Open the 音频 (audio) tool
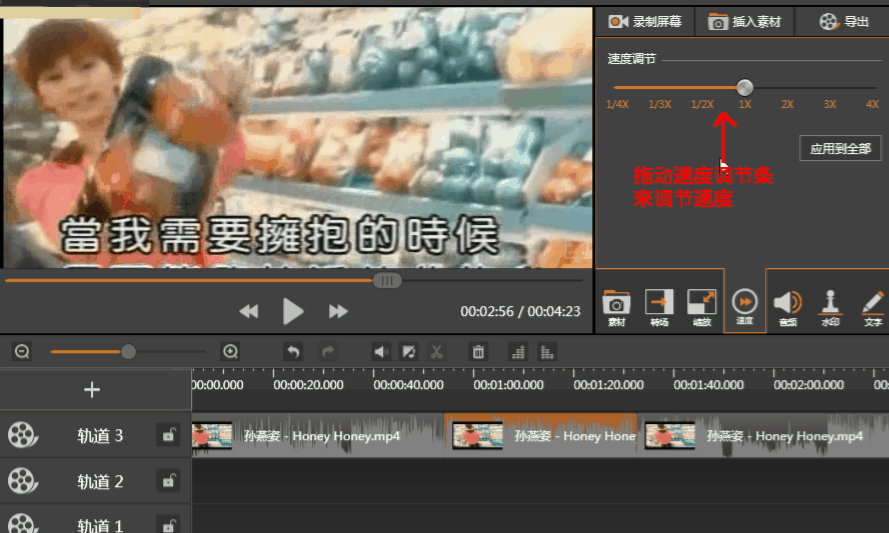Screen dimensions: 889x533 pyautogui.click(x=788, y=308)
